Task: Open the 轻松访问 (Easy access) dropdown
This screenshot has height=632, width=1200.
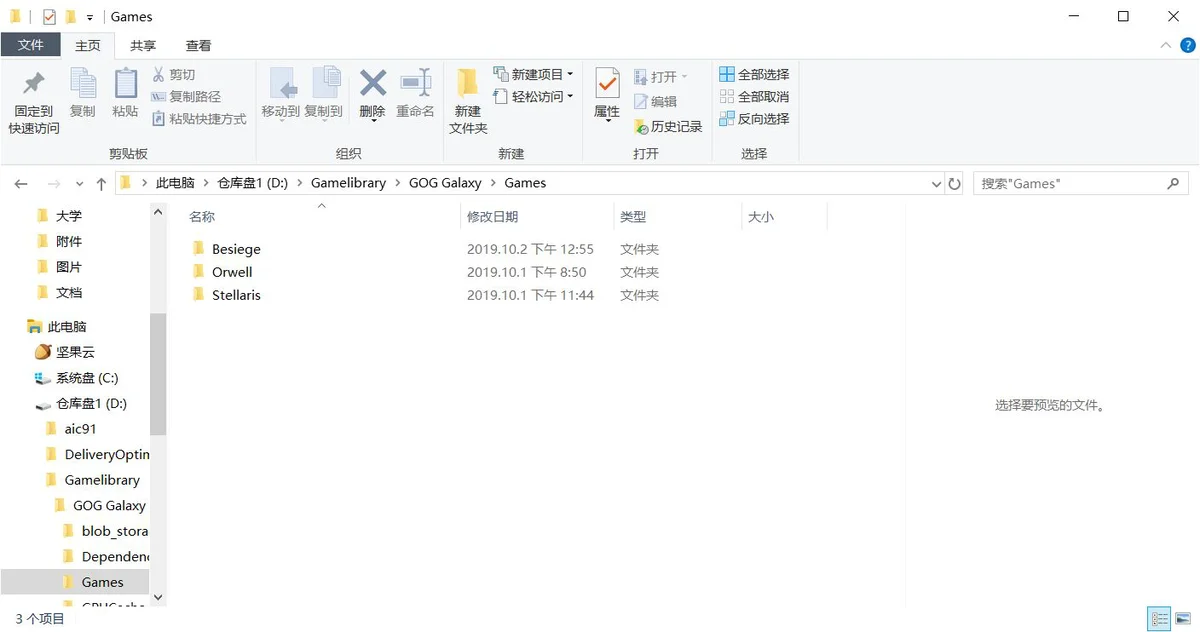Action: click(533, 97)
